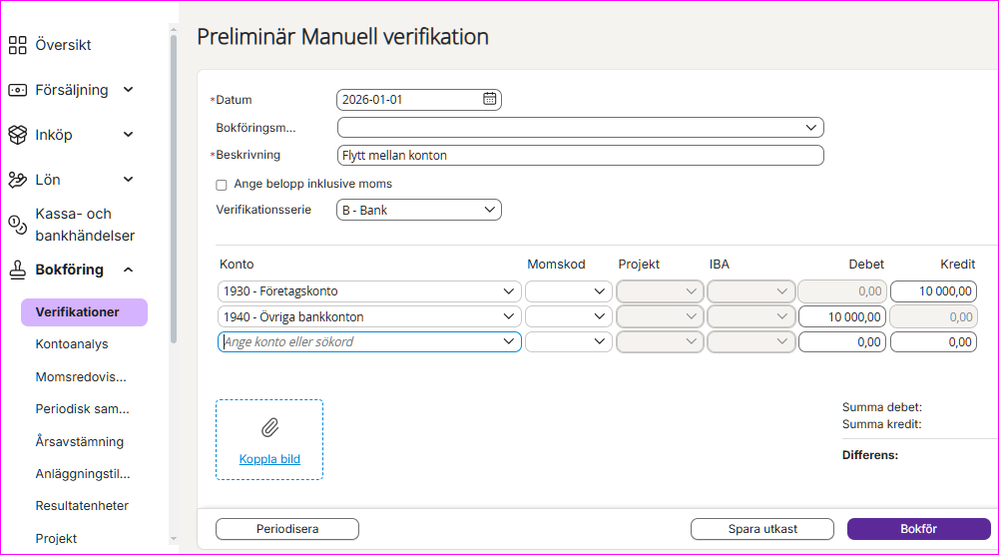The width and height of the screenshot is (999, 555).
Task: Click the sidebar vertical scrollbar
Action: (173, 189)
